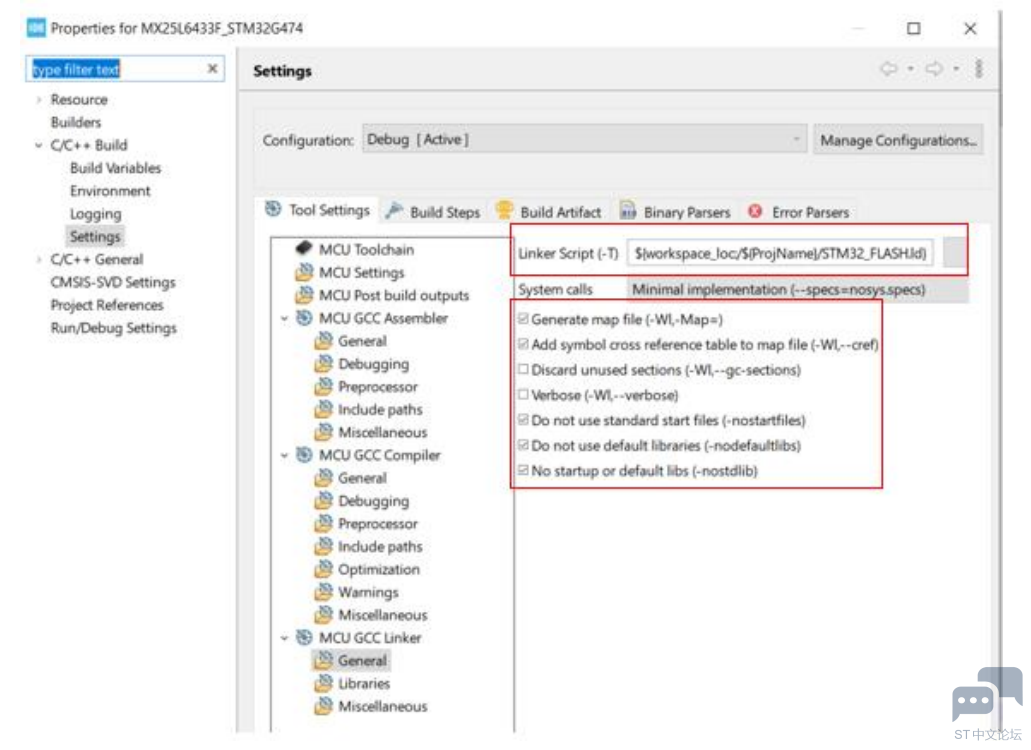This screenshot has width=1031, height=750.
Task: Open Compiler Miscellaneous settings
Action: coord(382,615)
